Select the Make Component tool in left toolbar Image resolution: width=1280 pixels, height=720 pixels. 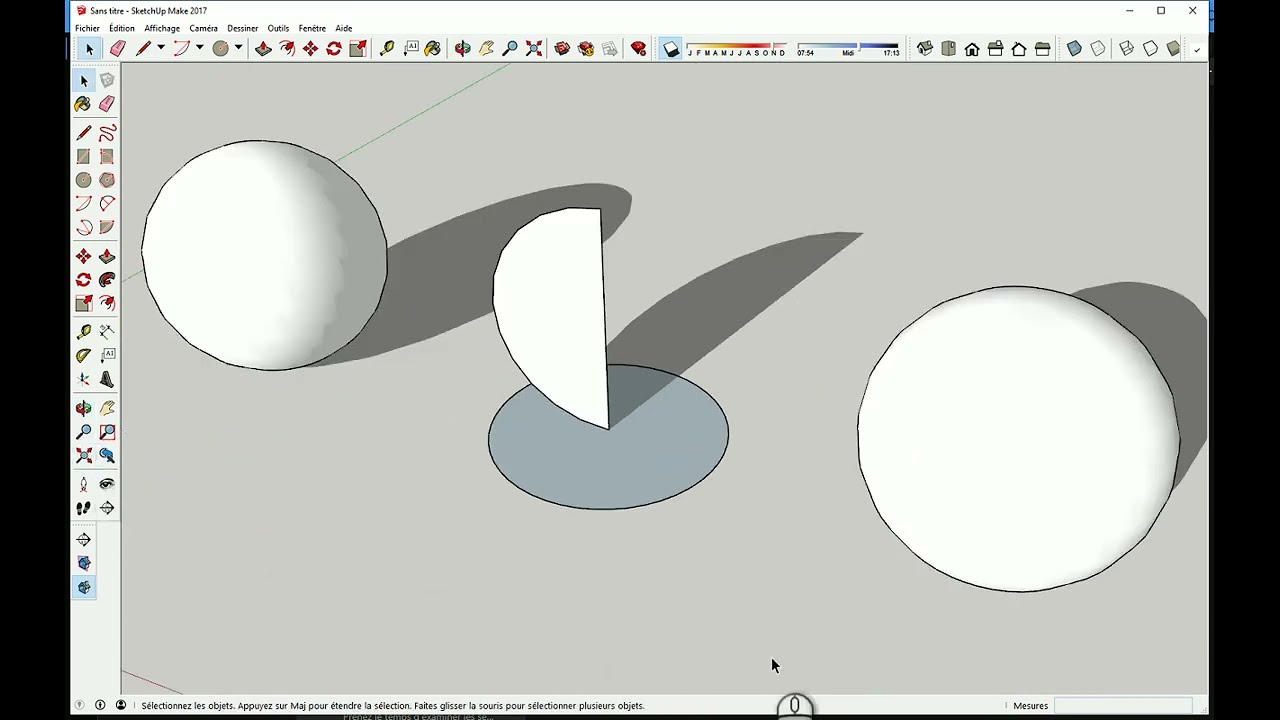(107, 80)
